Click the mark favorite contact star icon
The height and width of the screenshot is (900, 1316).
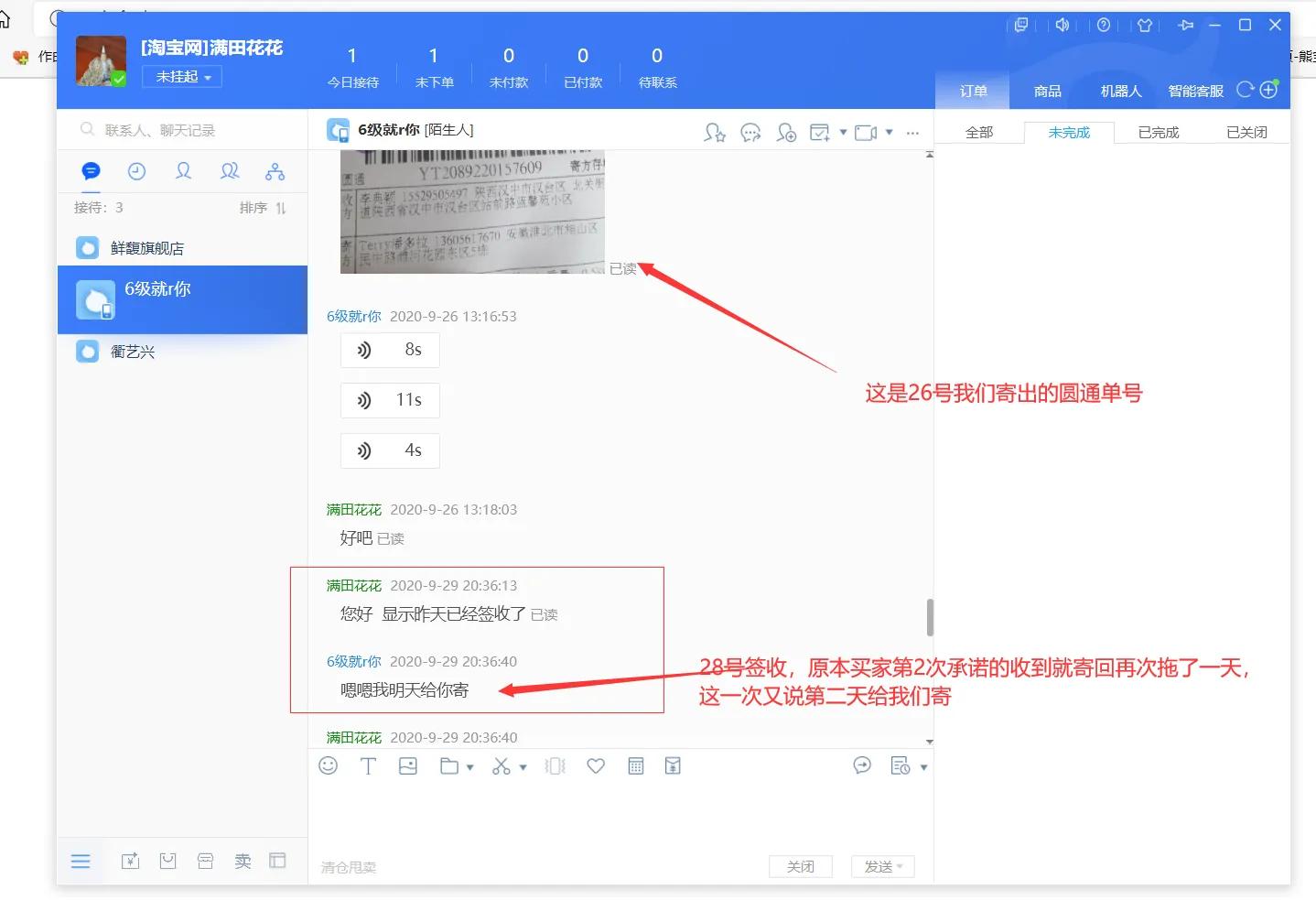715,132
